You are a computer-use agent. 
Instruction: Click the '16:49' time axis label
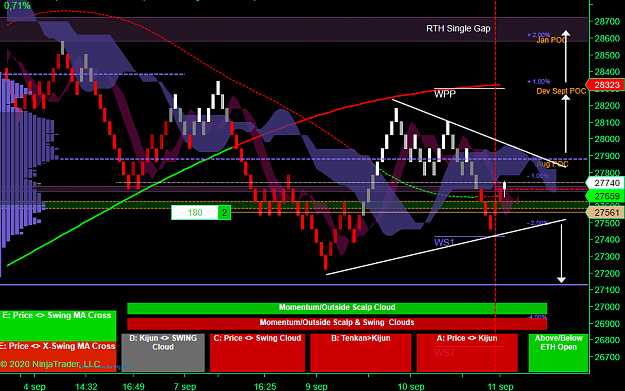point(134,387)
